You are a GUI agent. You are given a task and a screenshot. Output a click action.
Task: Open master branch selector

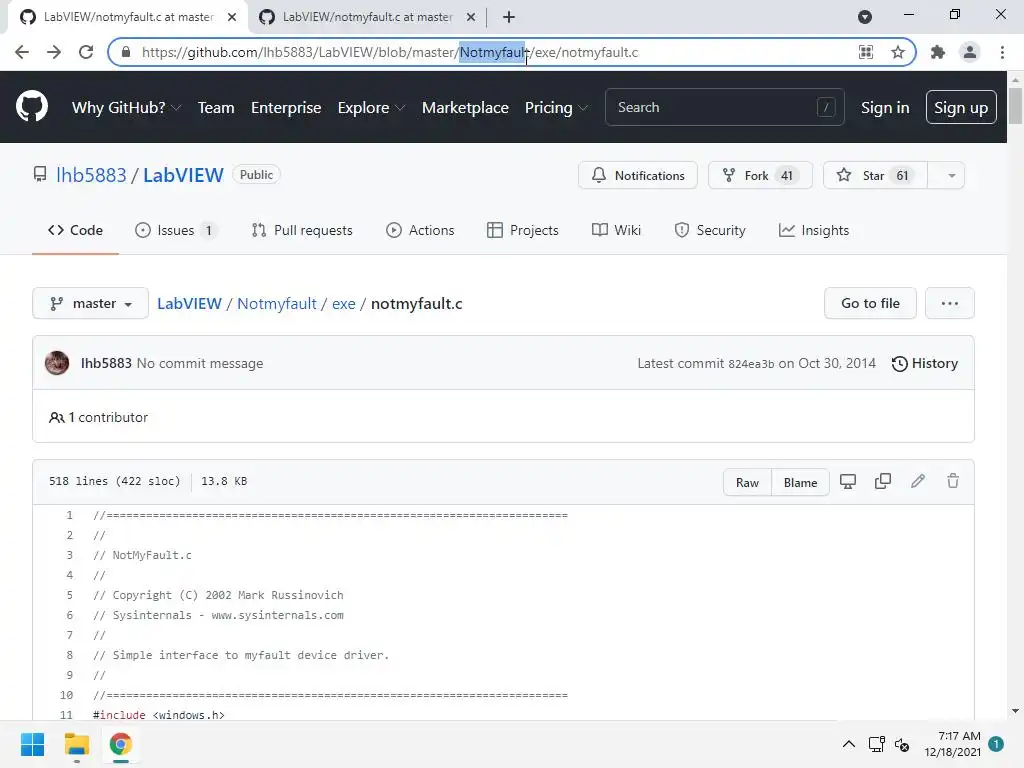coord(90,304)
